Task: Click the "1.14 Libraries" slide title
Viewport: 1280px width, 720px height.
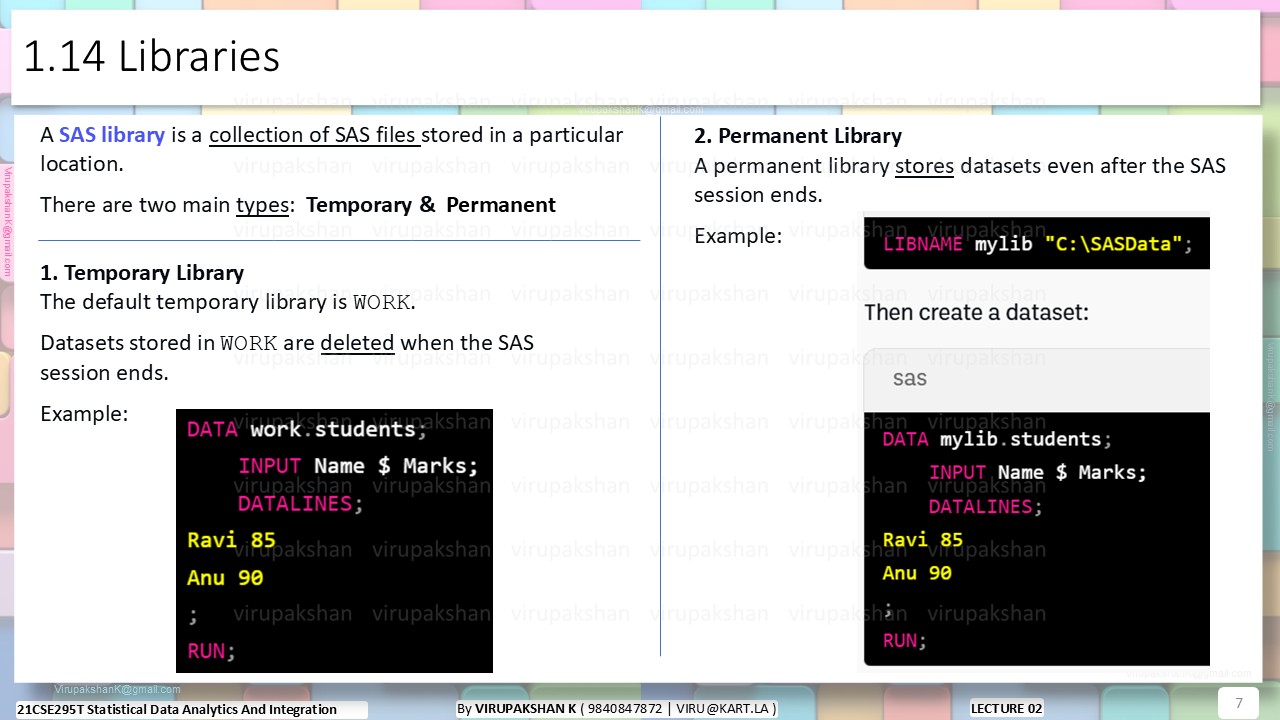Action: point(151,57)
